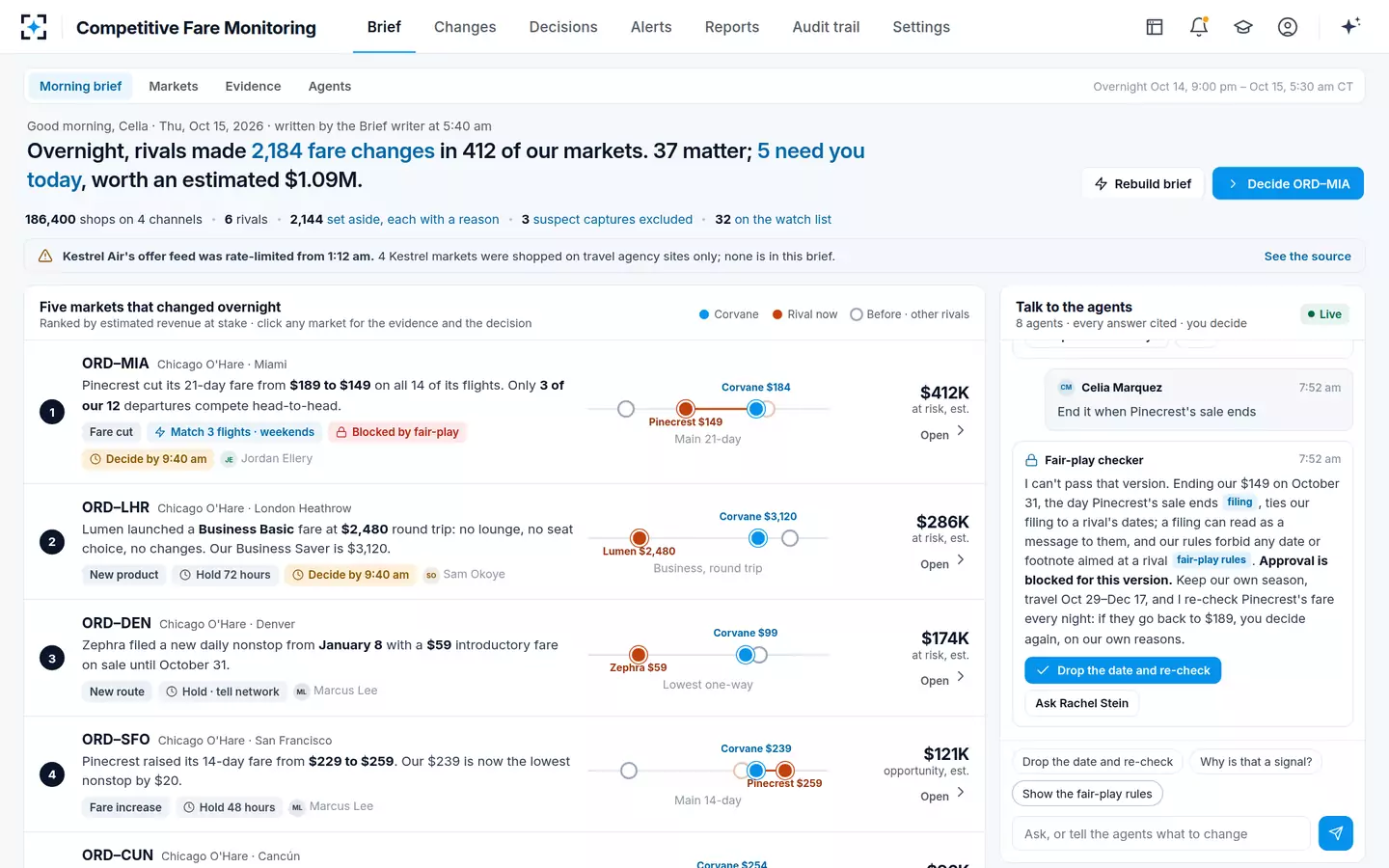Click the Live status indicator
Screen dimensions: 1389x868
[x=1324, y=314]
